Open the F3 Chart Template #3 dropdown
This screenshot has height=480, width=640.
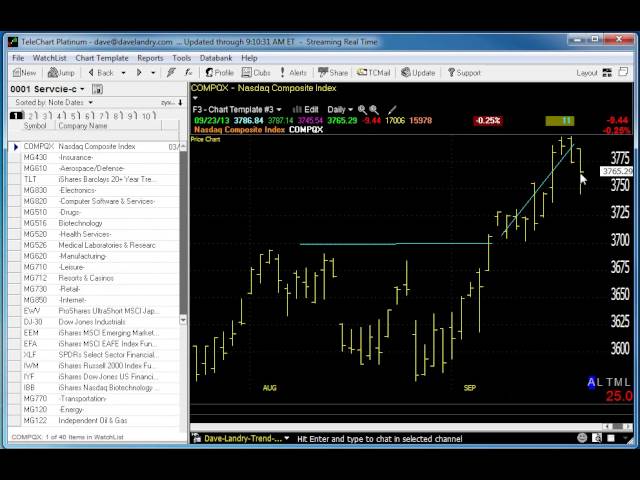(279, 109)
